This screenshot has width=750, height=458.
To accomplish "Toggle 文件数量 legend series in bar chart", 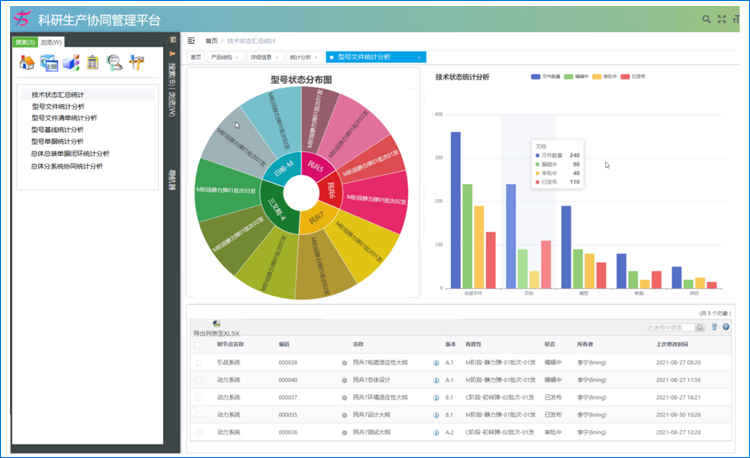I will click(x=545, y=76).
